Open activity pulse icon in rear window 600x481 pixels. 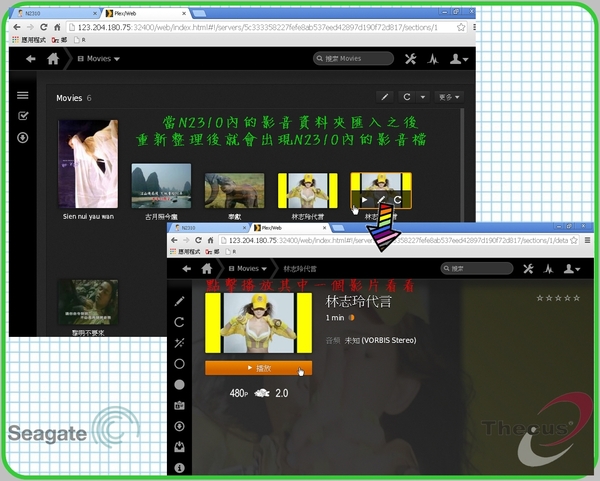point(433,59)
